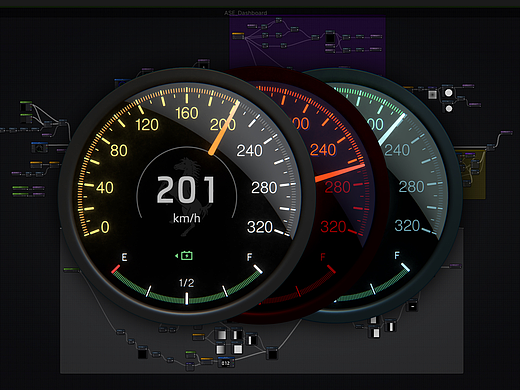Select the orange needle on the yellow gauge
The height and width of the screenshot is (390, 520).
coord(224,128)
